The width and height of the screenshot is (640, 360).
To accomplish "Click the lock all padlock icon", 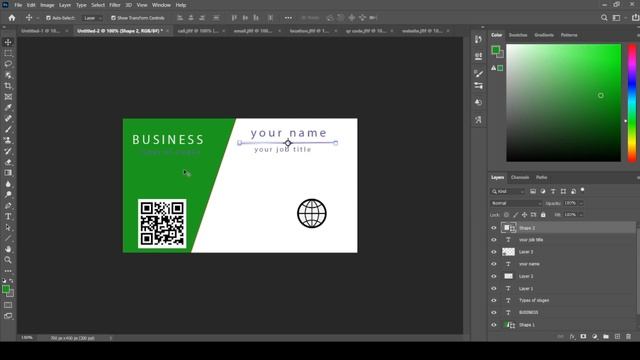I will click(543, 215).
